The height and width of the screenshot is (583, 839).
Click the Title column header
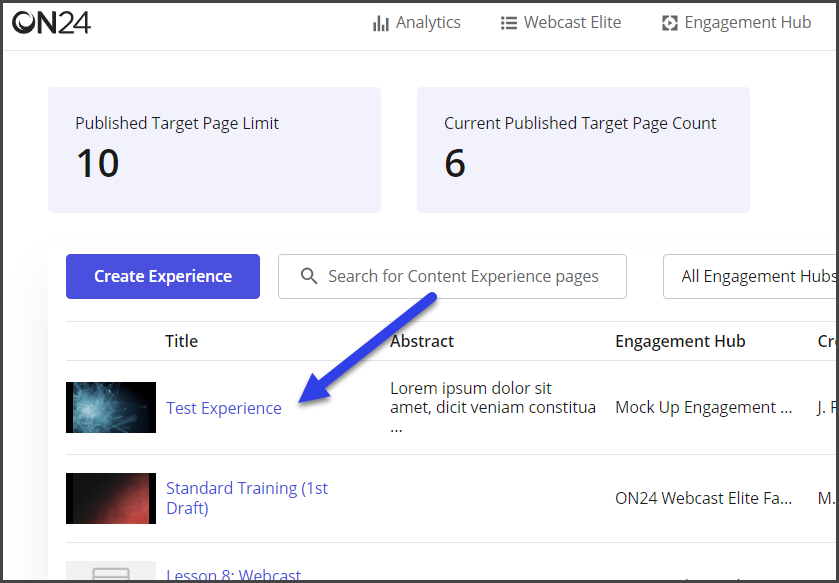tap(181, 341)
